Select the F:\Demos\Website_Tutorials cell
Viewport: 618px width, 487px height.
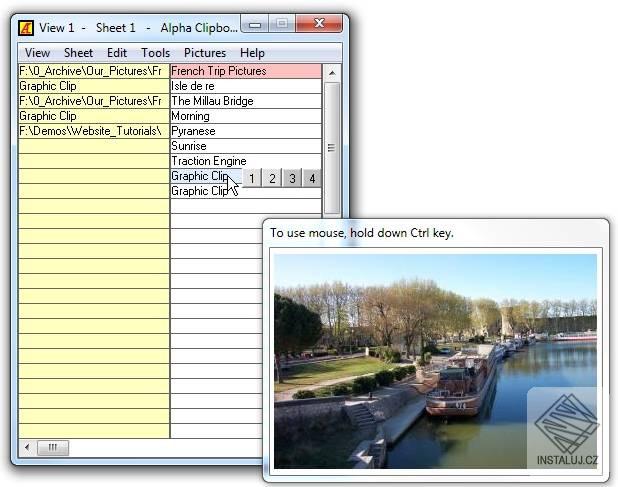pyautogui.click(x=94, y=131)
